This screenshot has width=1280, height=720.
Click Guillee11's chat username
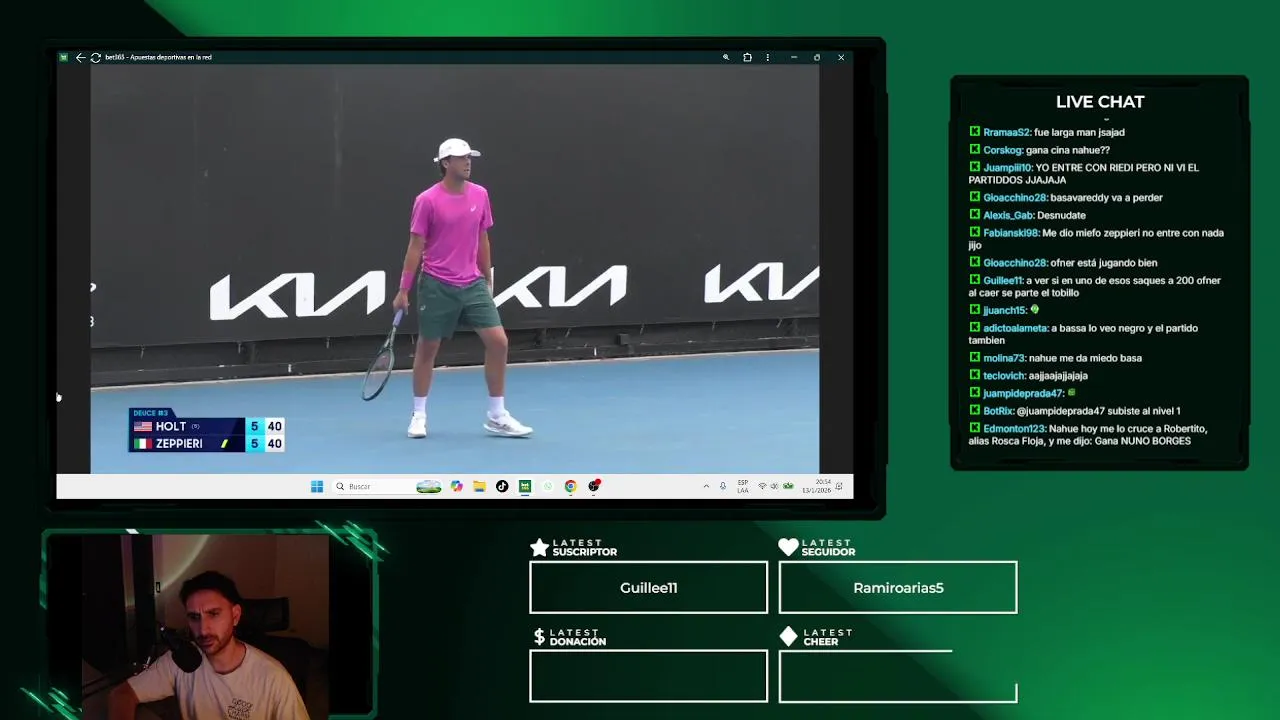pos(1003,281)
